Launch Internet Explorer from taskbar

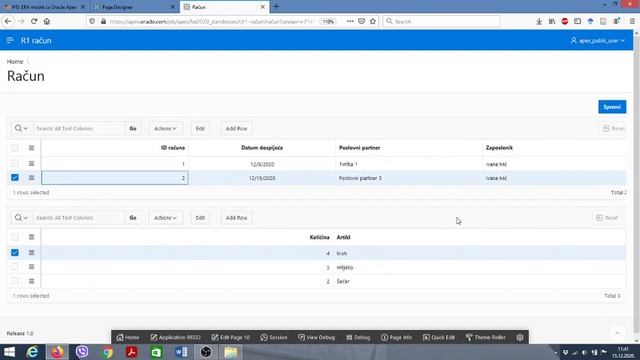coord(32,352)
